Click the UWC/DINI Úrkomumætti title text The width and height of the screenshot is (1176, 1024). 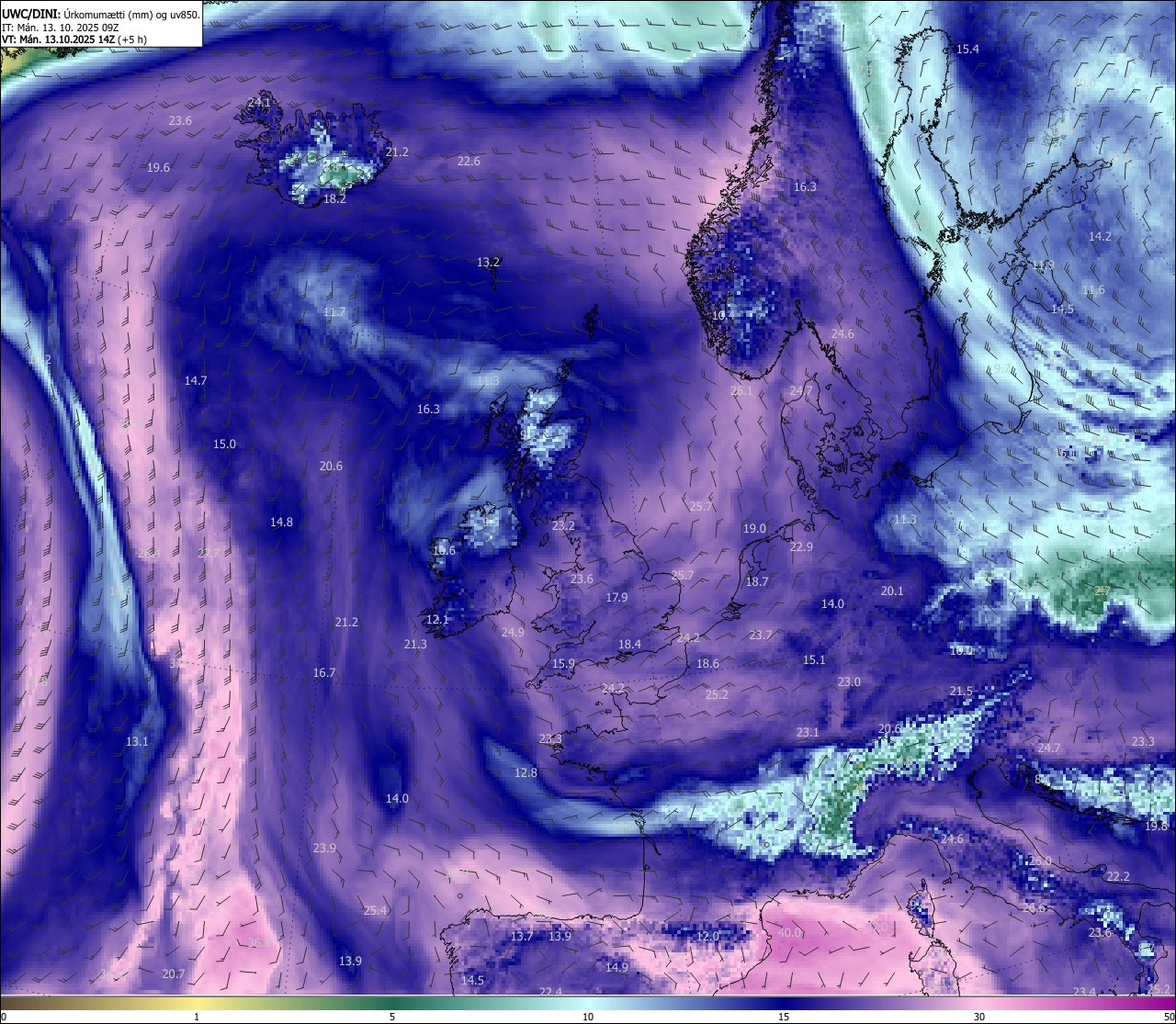(101, 14)
